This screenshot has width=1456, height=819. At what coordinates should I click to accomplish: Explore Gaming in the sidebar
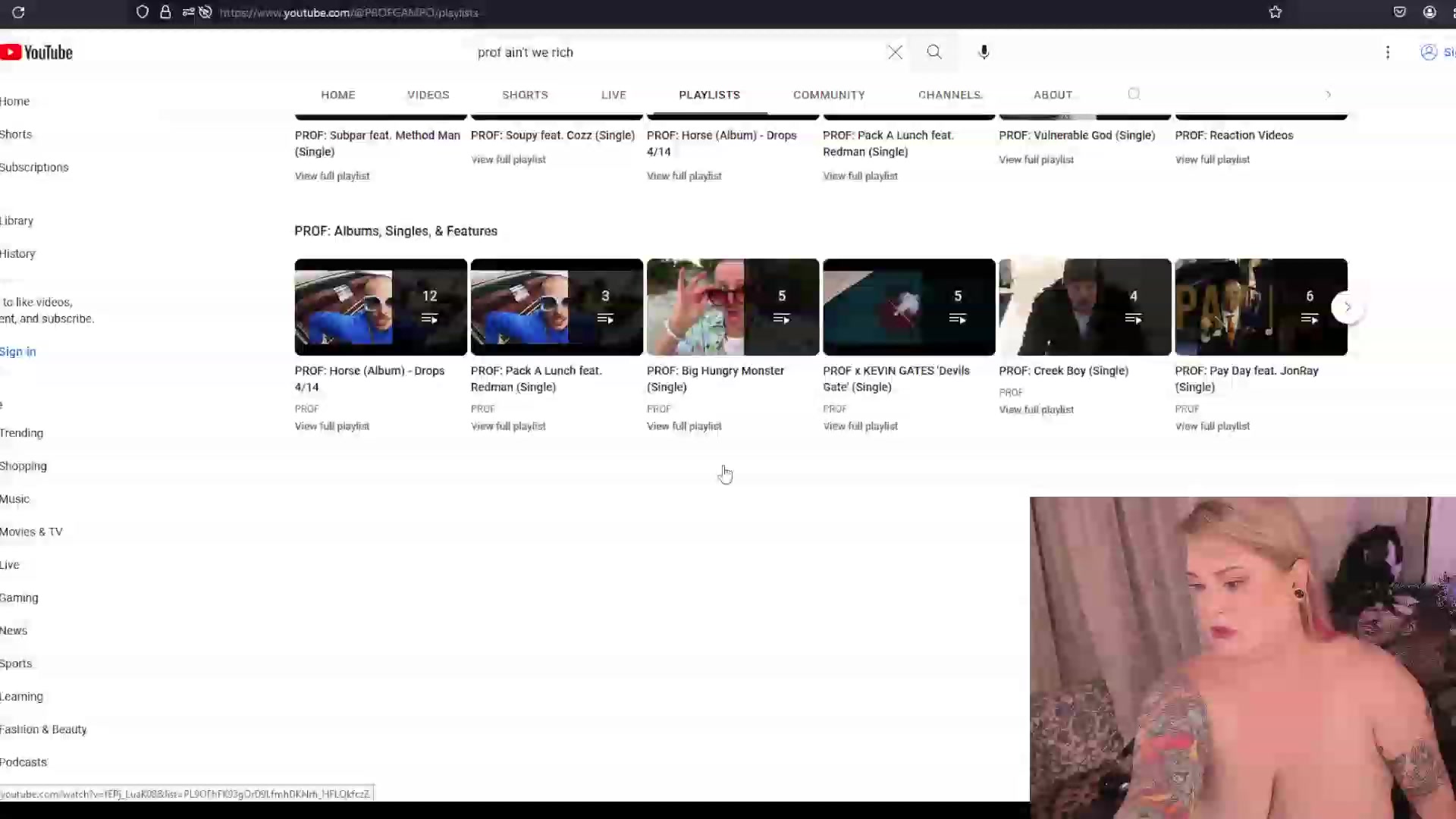click(x=19, y=598)
